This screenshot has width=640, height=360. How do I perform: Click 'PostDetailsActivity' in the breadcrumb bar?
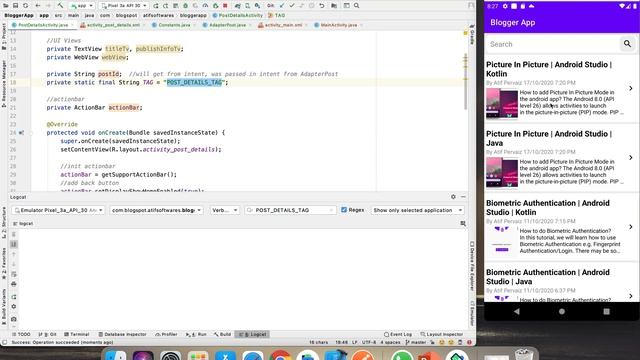(238, 16)
